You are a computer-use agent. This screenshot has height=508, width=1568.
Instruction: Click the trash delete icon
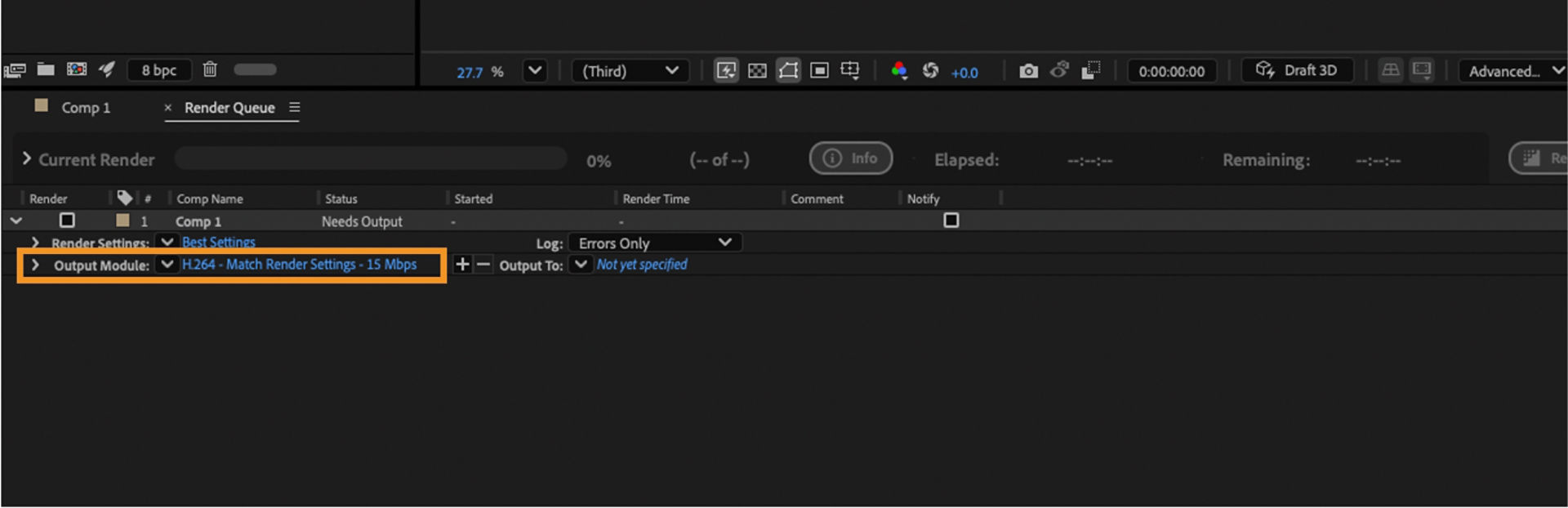coord(210,69)
